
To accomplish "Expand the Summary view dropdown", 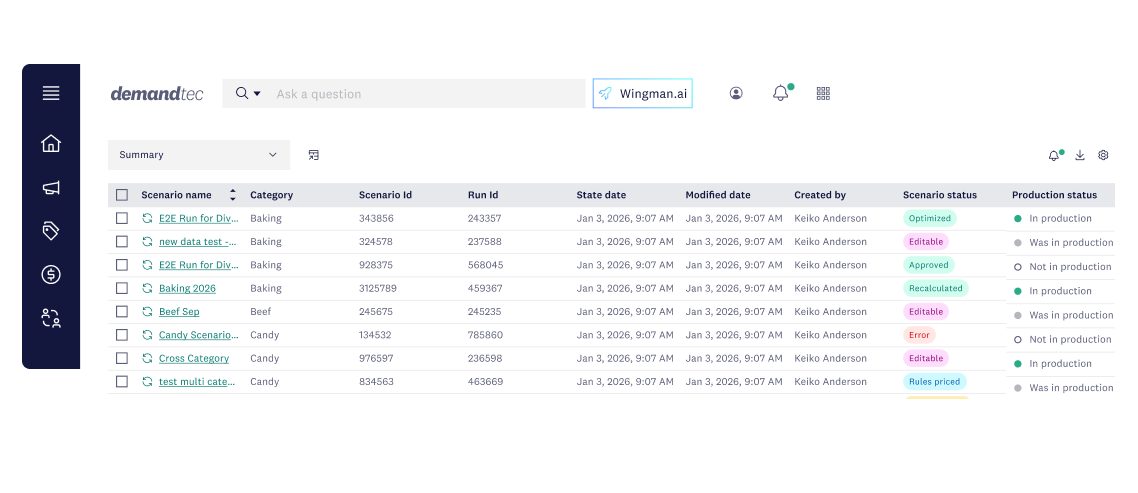I will click(198, 155).
